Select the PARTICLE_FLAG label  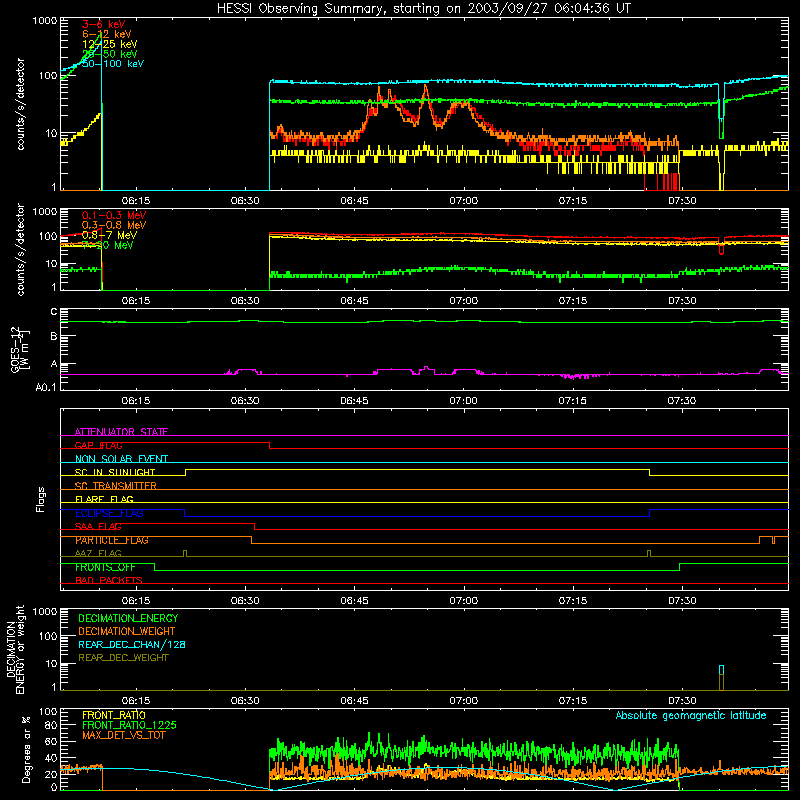112,540
